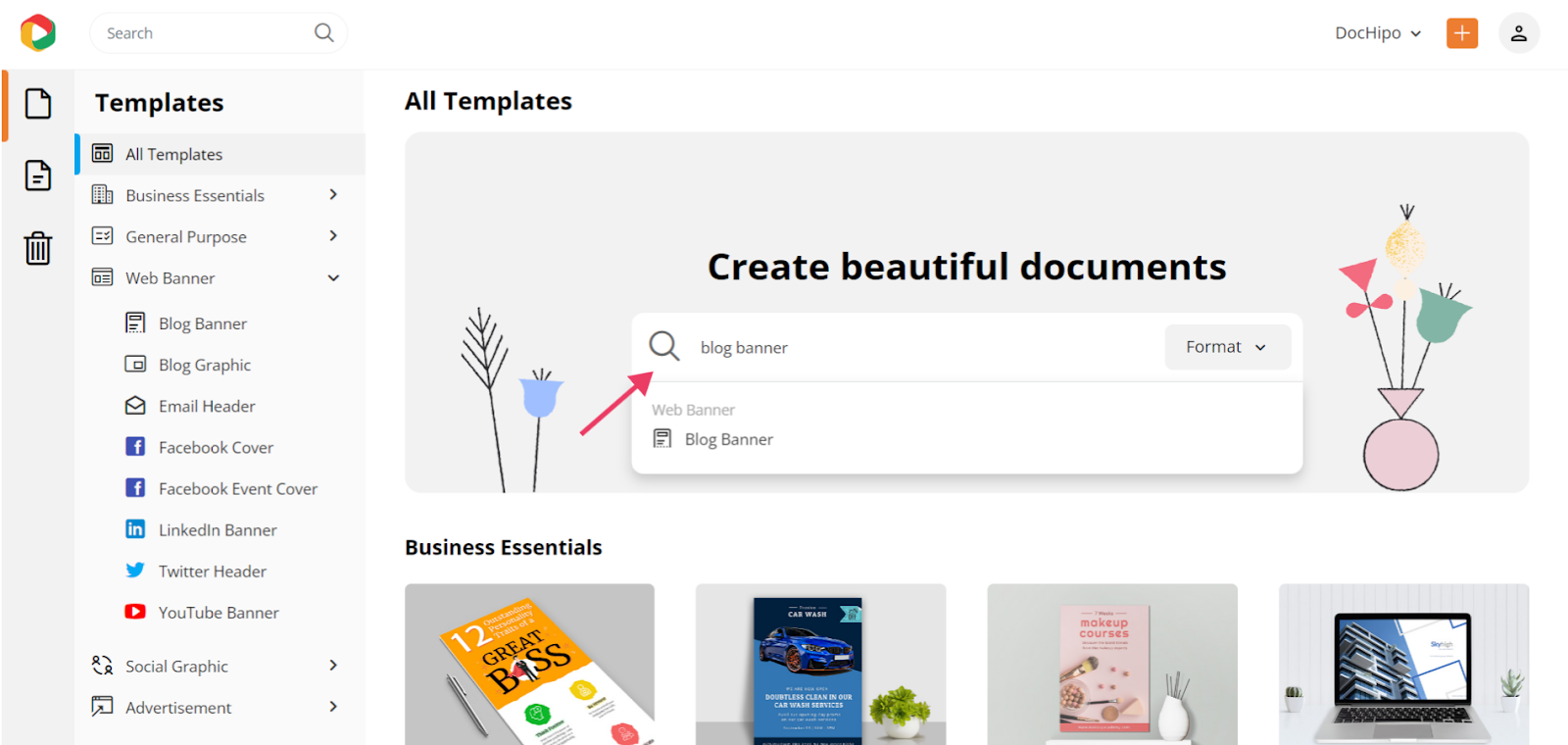The image size is (1568, 745).
Task: Click the 'Business Essentials' section heading
Action: point(504,547)
